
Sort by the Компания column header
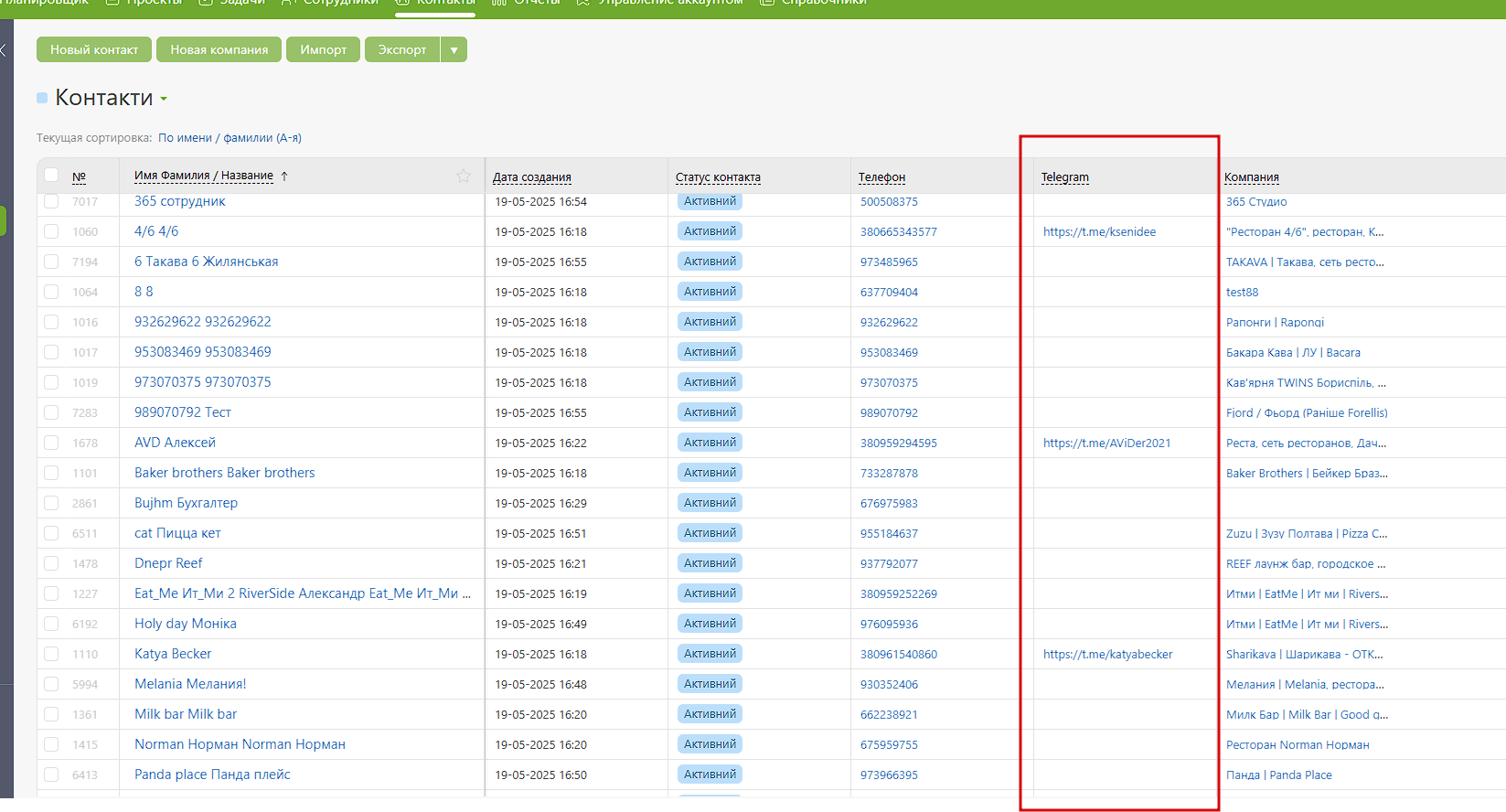pyautogui.click(x=1252, y=177)
